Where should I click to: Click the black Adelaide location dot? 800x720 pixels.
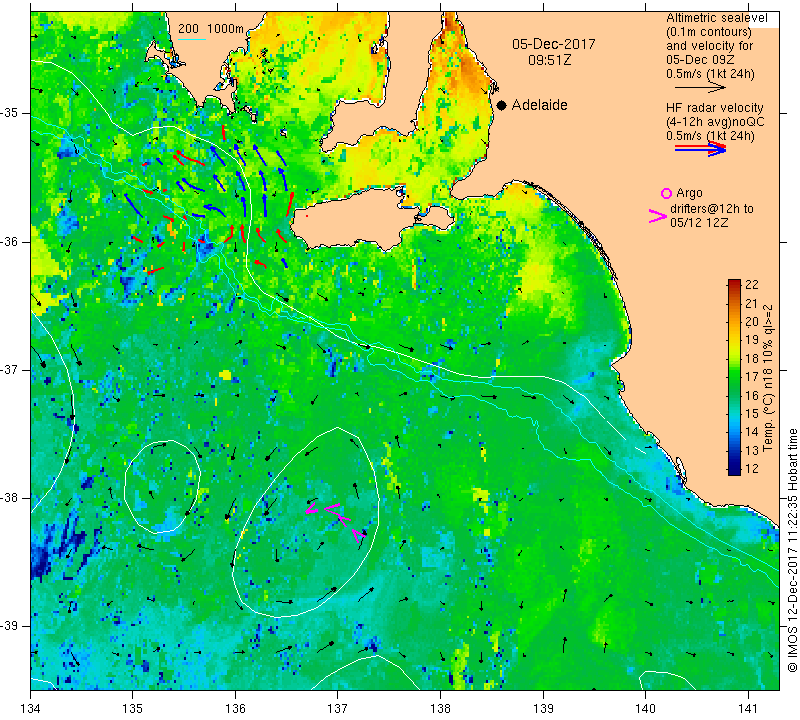pos(502,105)
